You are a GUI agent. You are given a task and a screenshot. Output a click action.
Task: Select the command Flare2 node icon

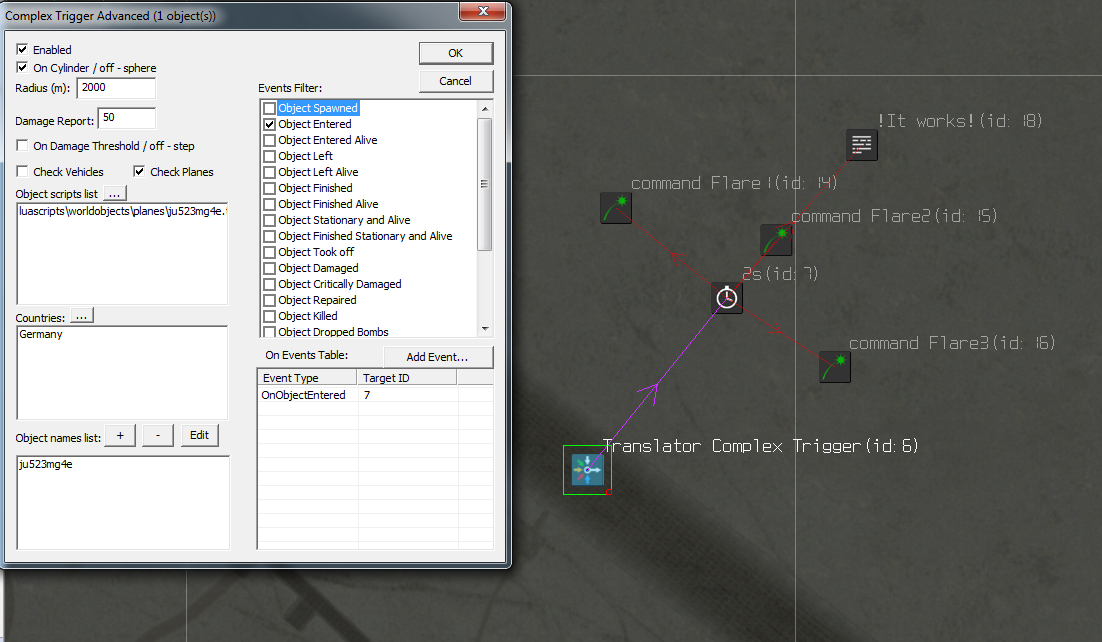tap(777, 240)
